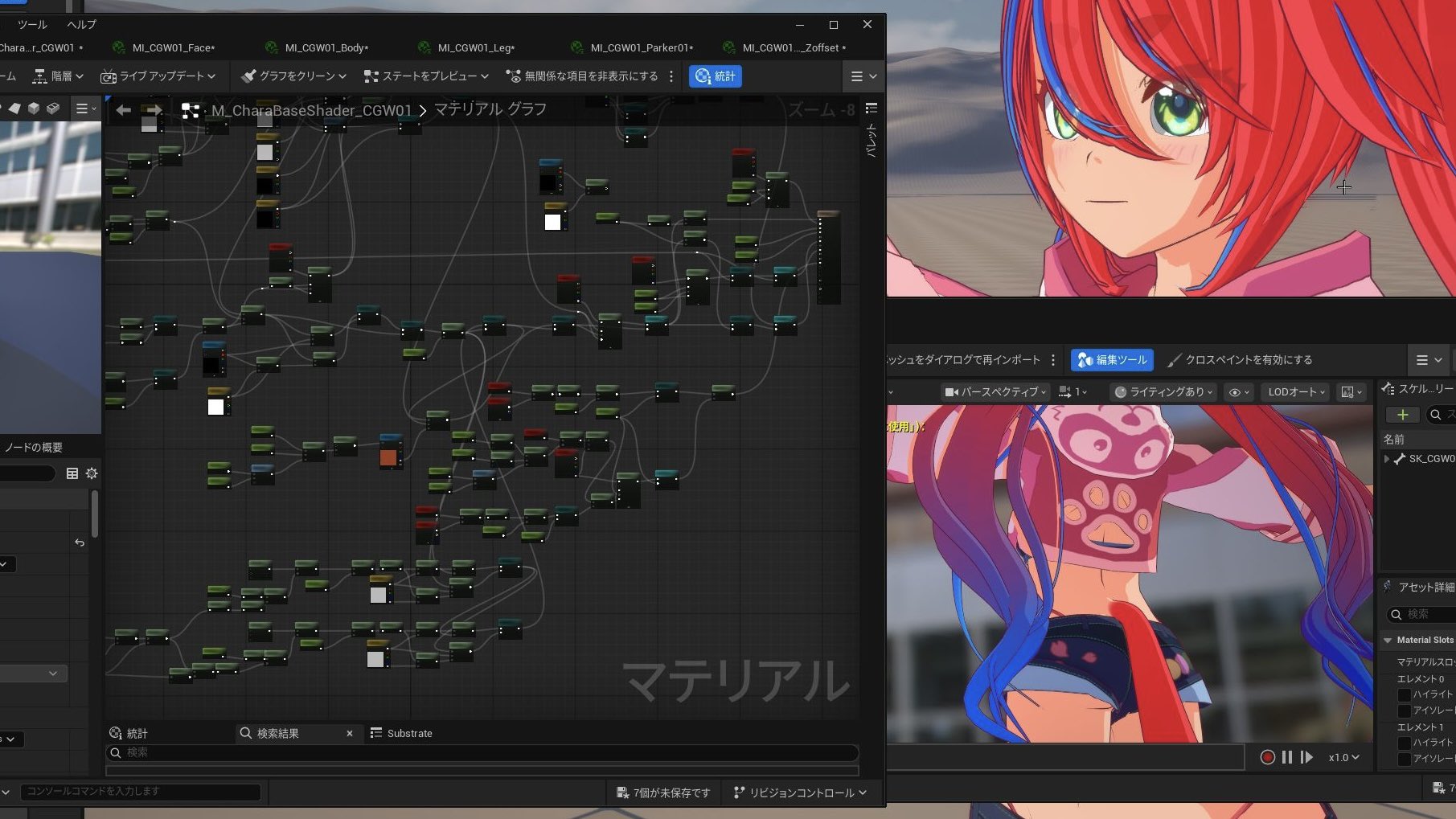
Task: Step forward one frame in preview
Action: pos(1306,757)
